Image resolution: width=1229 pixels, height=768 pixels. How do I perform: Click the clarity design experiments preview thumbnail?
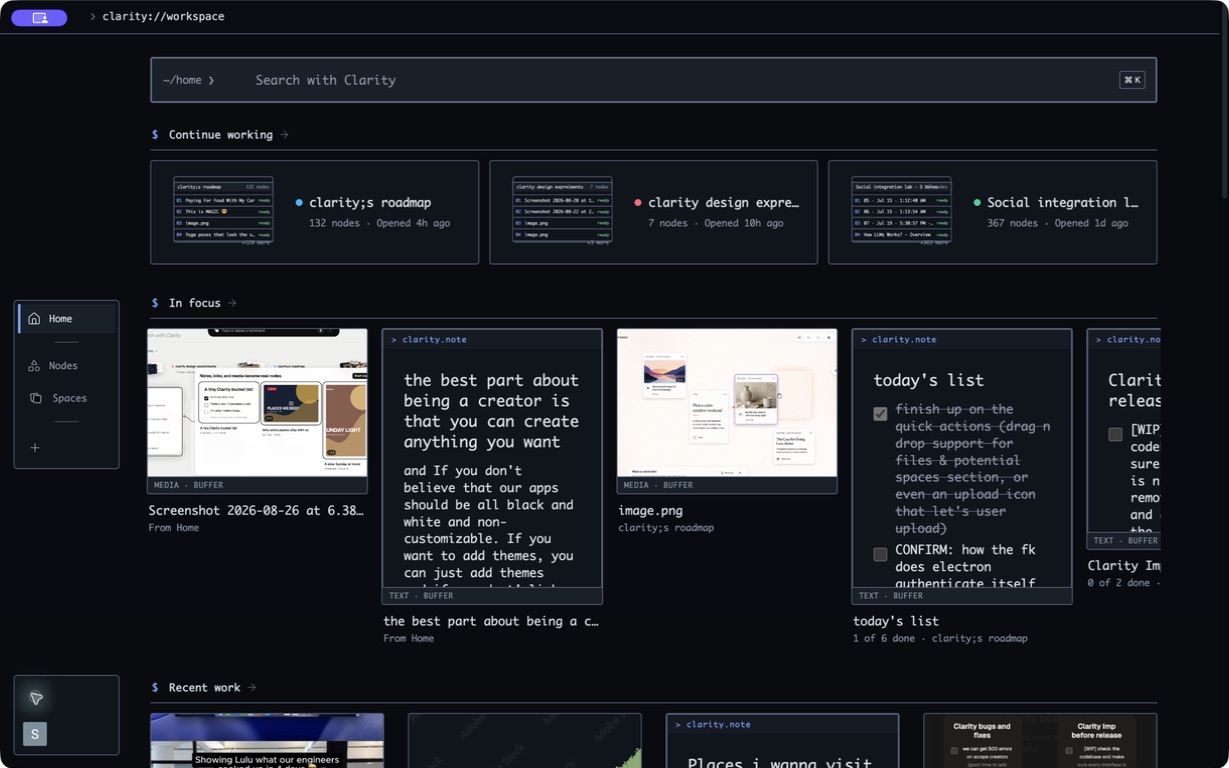(x=562, y=211)
